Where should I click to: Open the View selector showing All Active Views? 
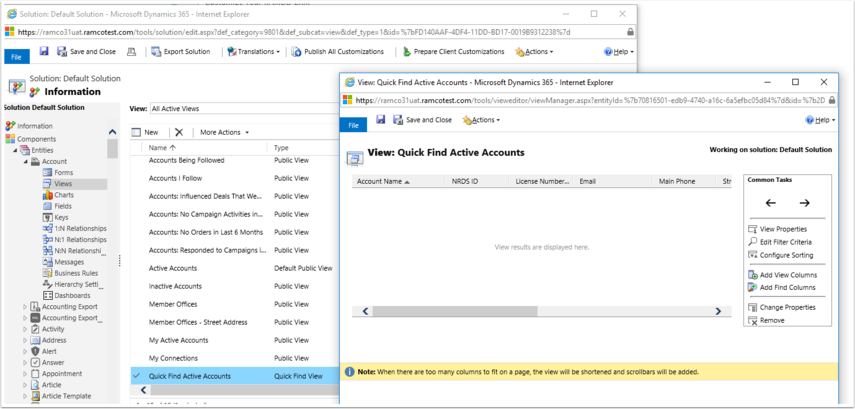pyautogui.click(x=244, y=109)
